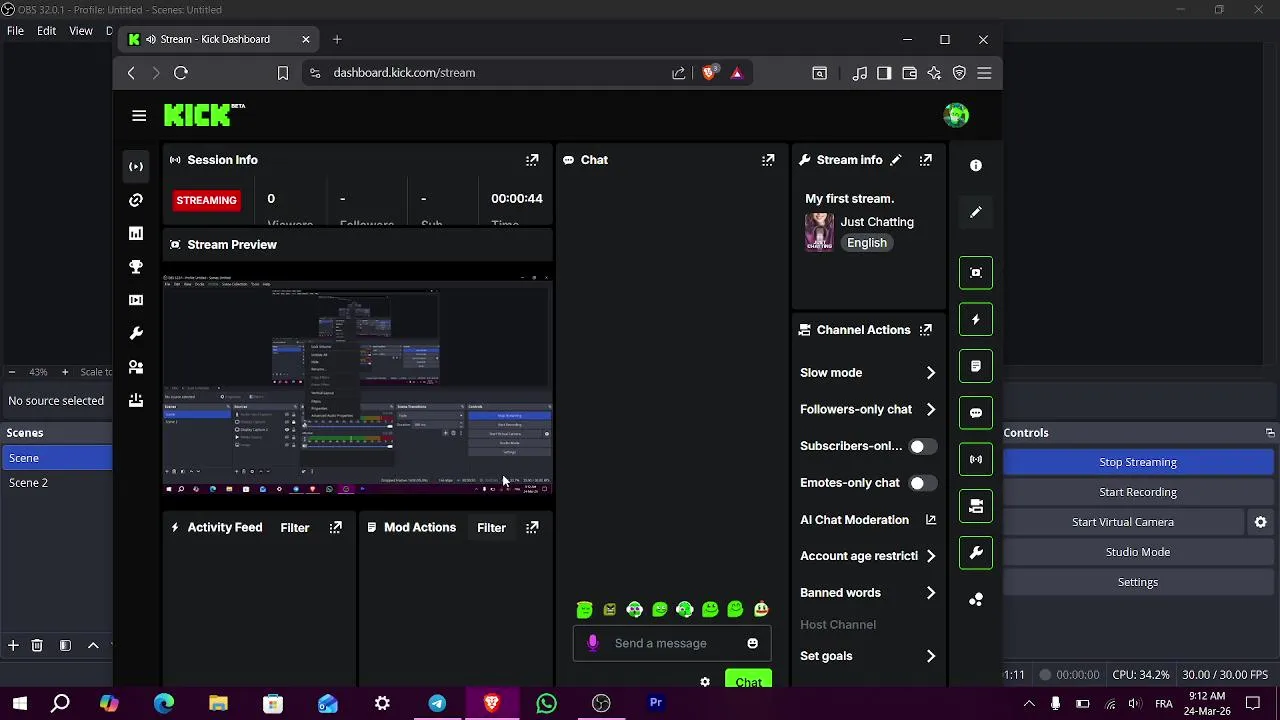Click the three-dots icon in right rail

click(x=976, y=600)
